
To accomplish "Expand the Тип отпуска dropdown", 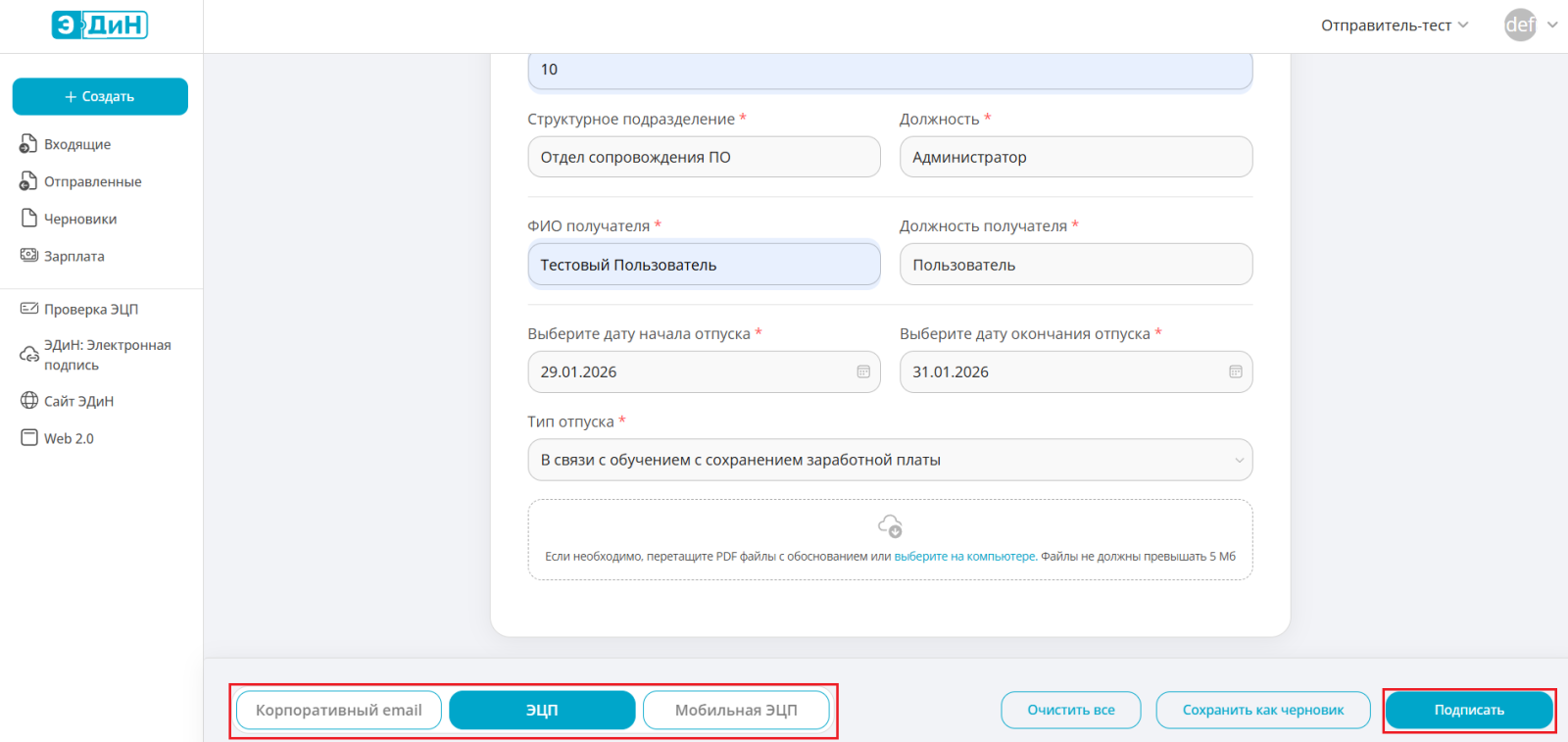I will click(1239, 461).
